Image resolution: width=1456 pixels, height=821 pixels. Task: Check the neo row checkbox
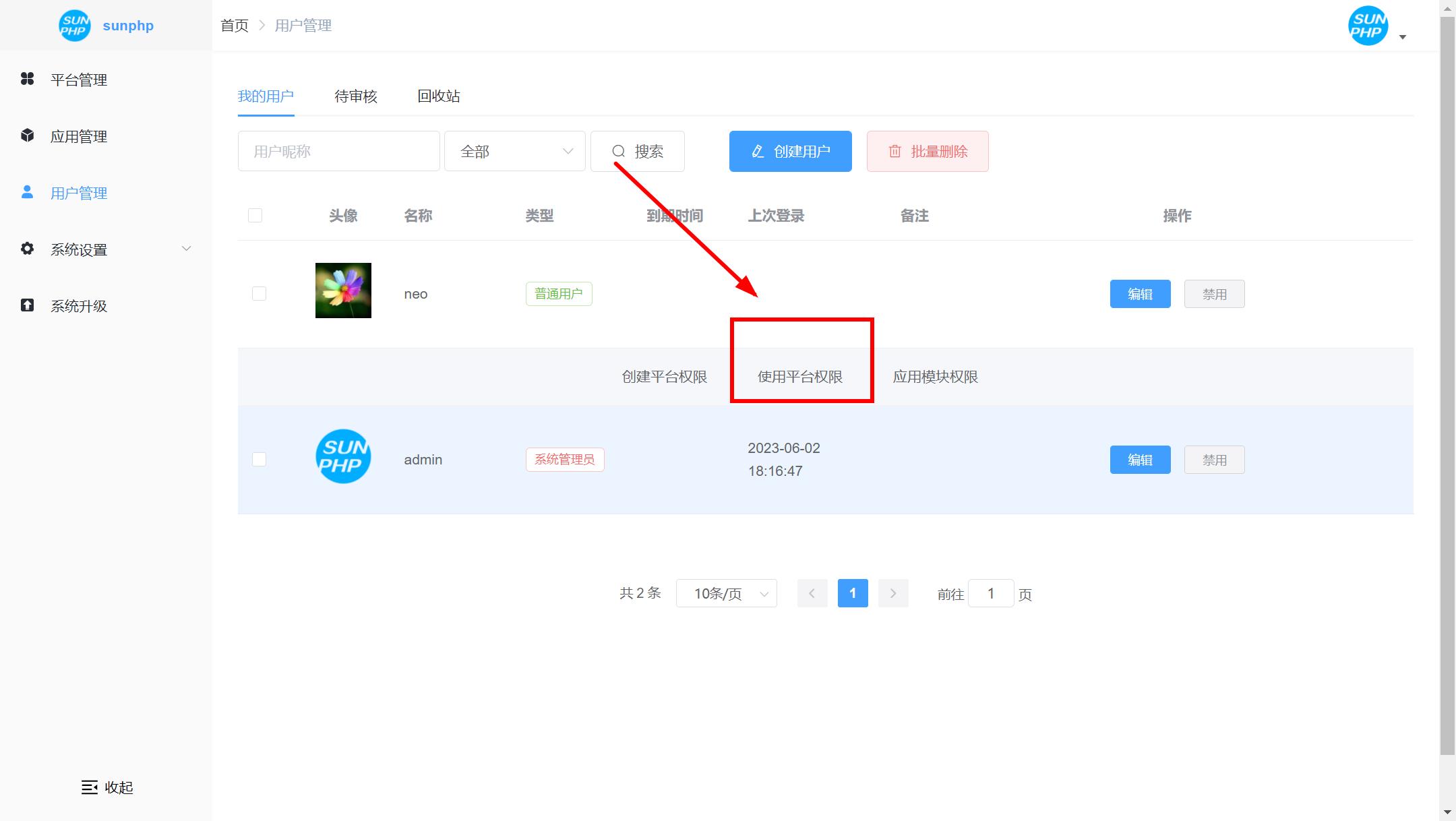(259, 294)
